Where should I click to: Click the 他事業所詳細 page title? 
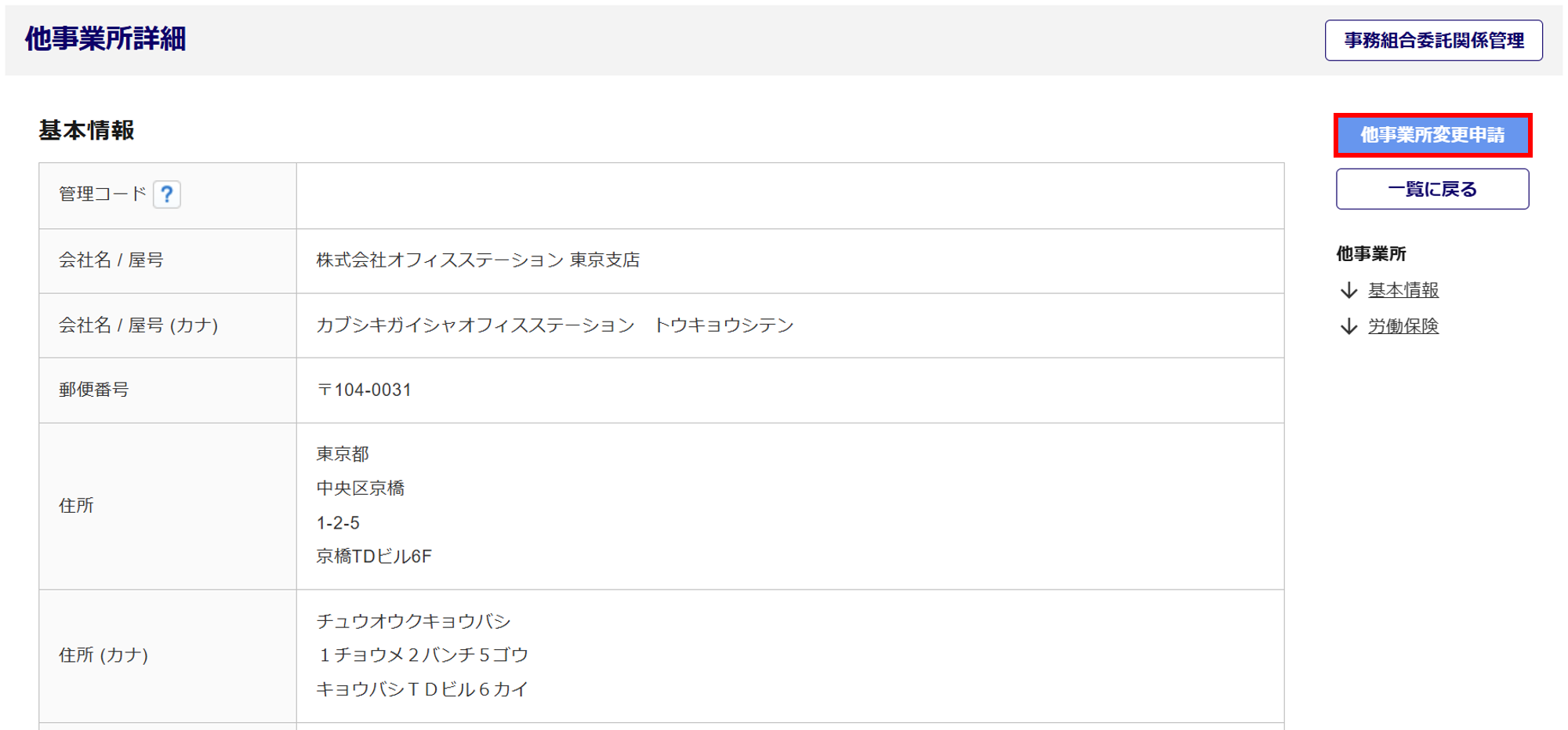tap(105, 38)
